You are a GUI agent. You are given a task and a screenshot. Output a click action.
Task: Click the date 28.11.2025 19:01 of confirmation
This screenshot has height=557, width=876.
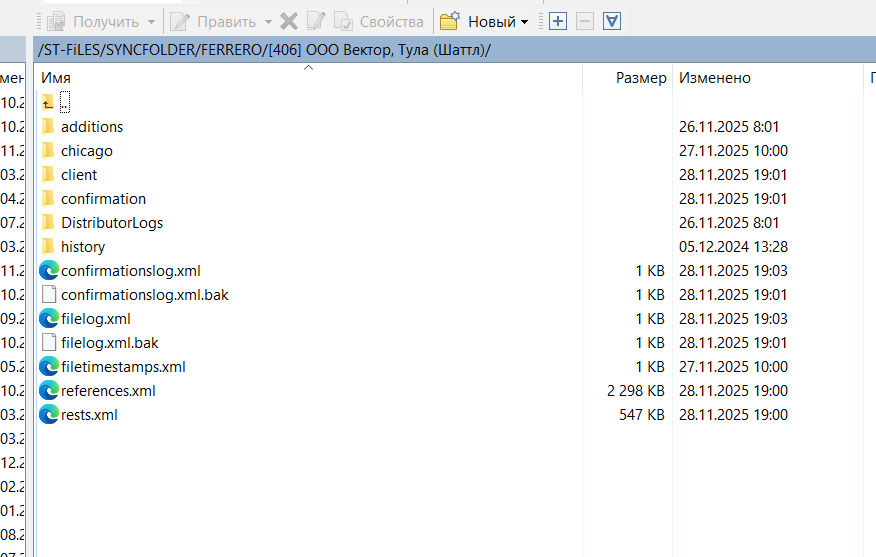pyautogui.click(x=733, y=199)
